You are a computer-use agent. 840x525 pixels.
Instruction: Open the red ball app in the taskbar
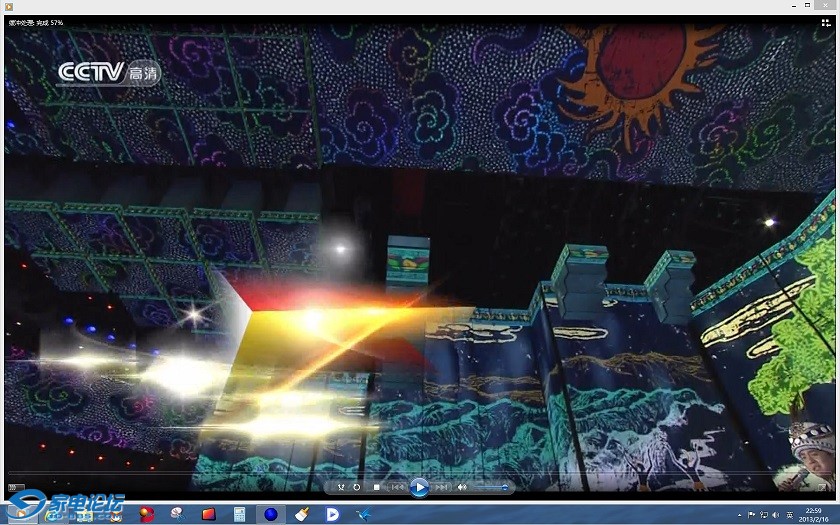click(147, 515)
